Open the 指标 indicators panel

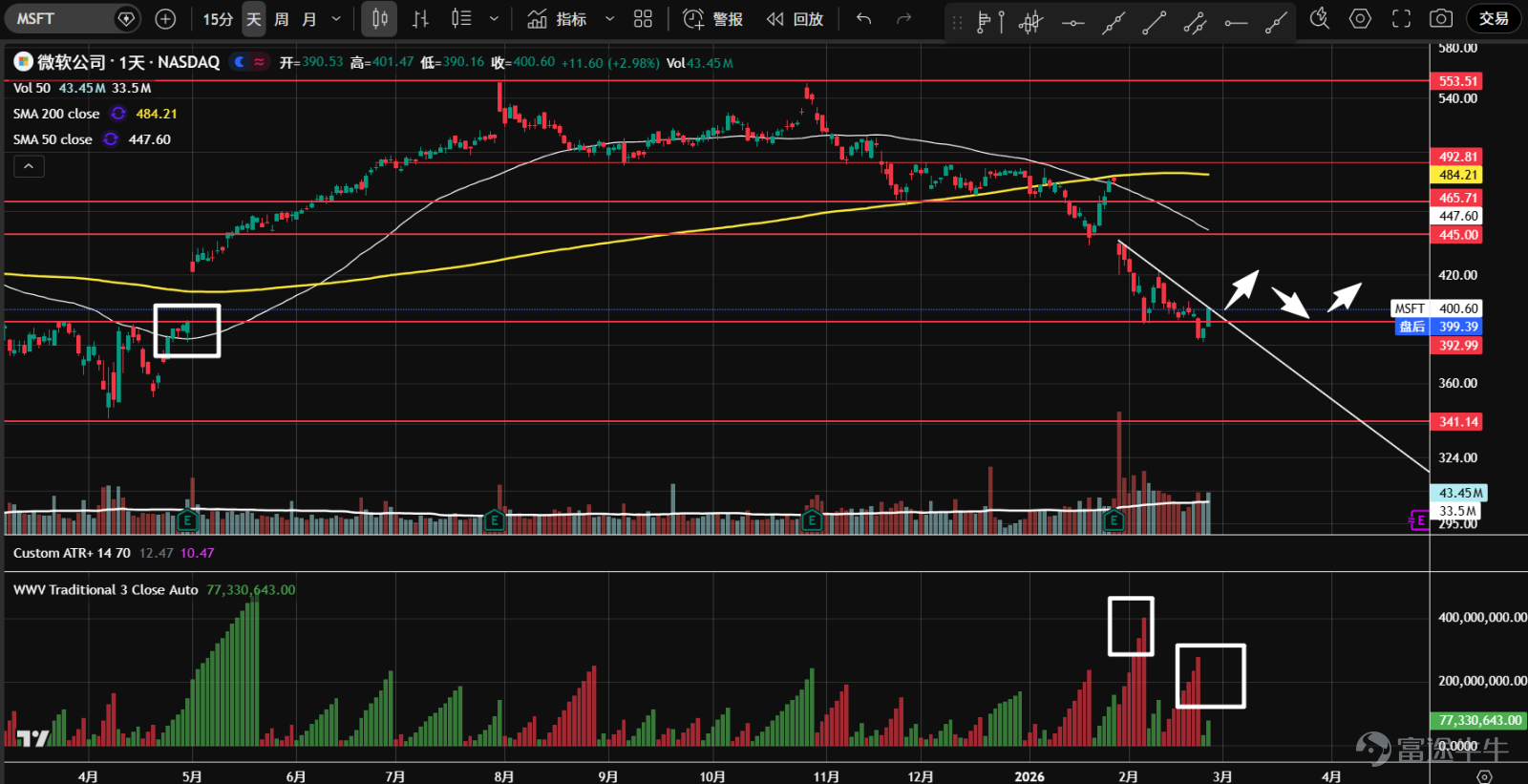coord(558,18)
